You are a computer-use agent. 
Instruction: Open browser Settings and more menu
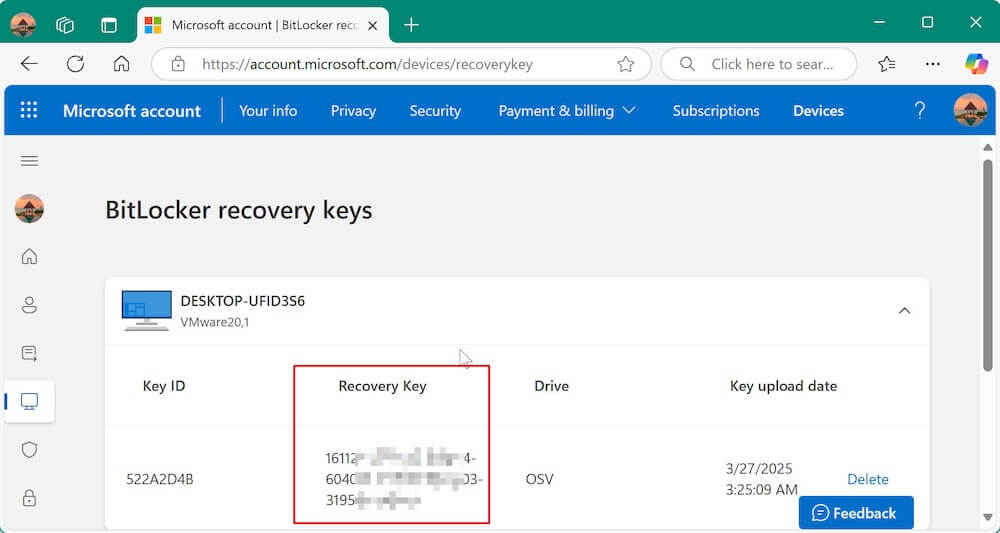tap(932, 64)
